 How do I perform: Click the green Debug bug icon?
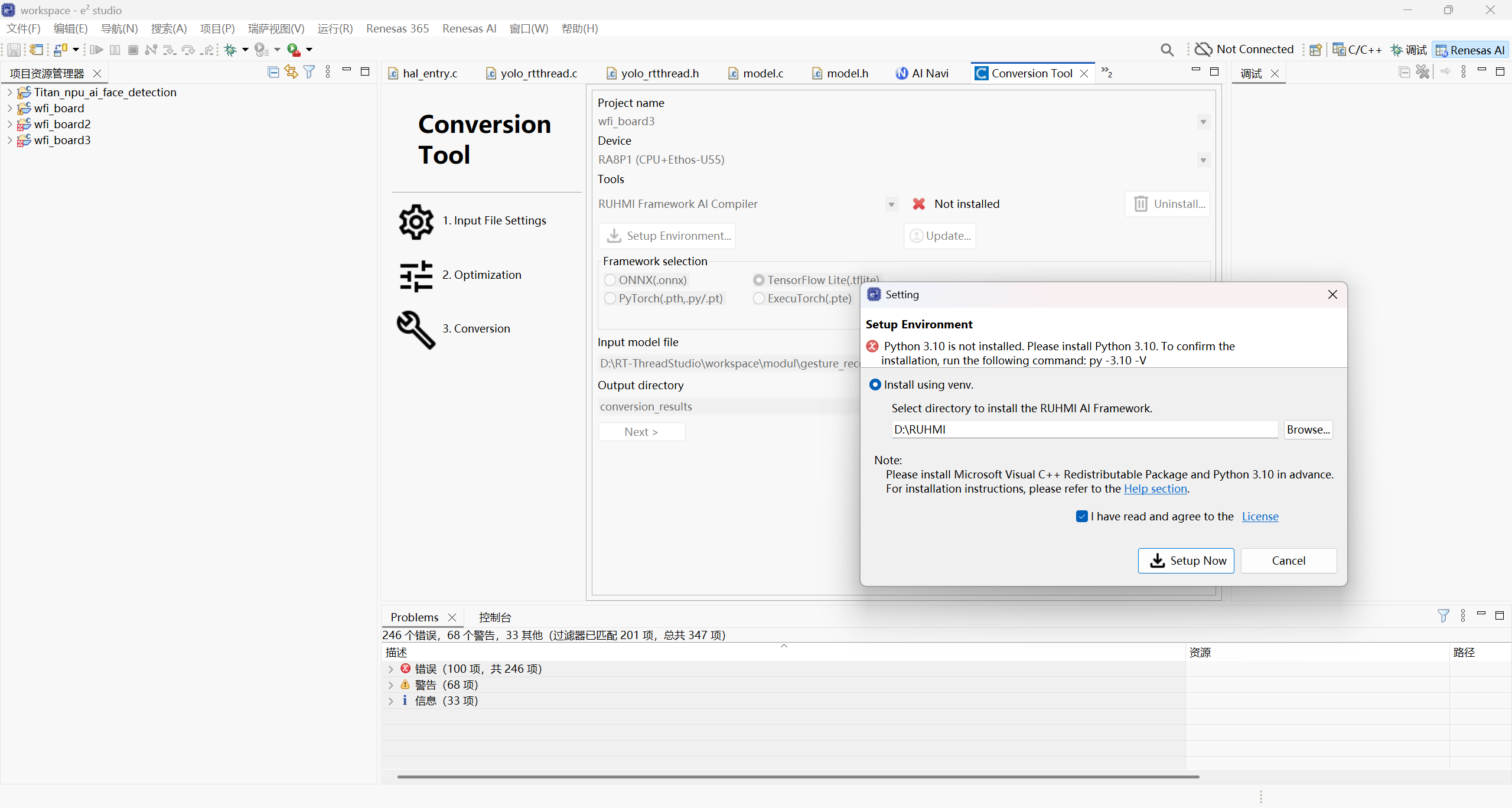coord(230,50)
